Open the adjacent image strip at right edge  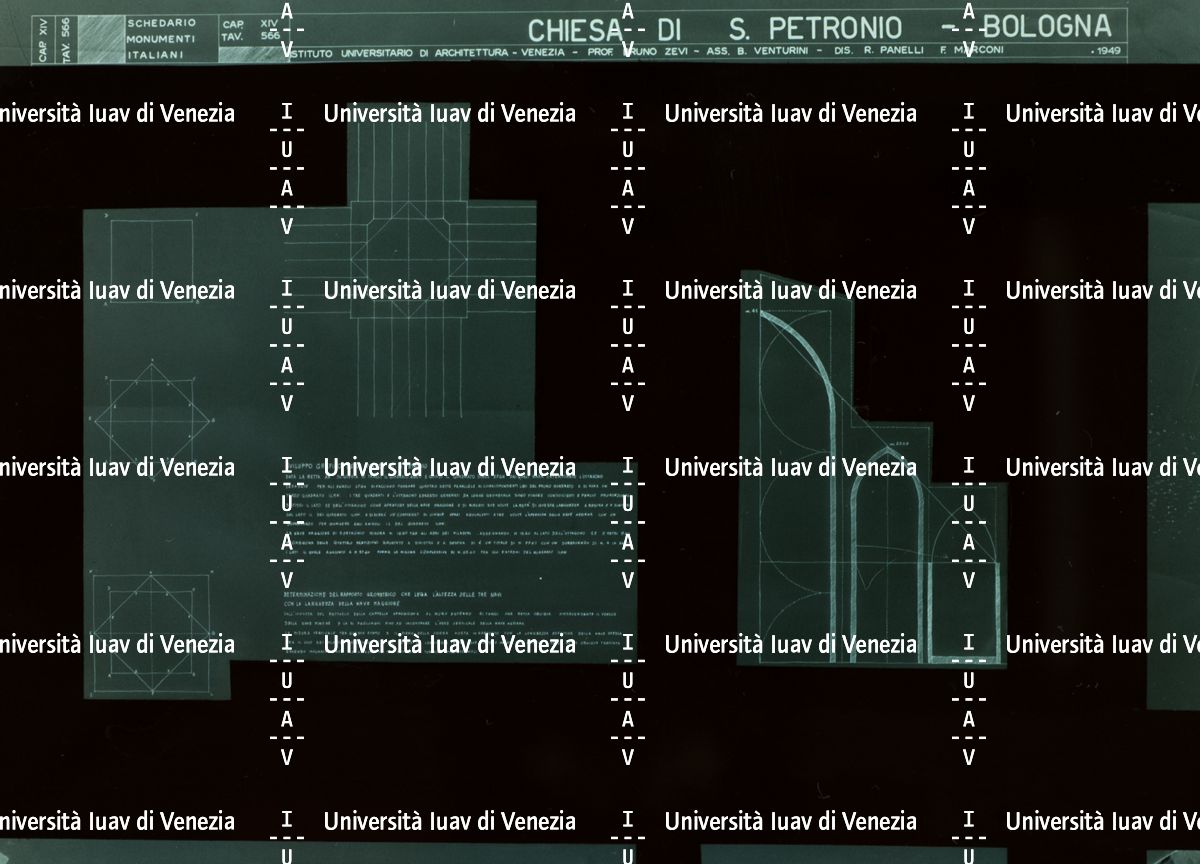coord(1175,450)
